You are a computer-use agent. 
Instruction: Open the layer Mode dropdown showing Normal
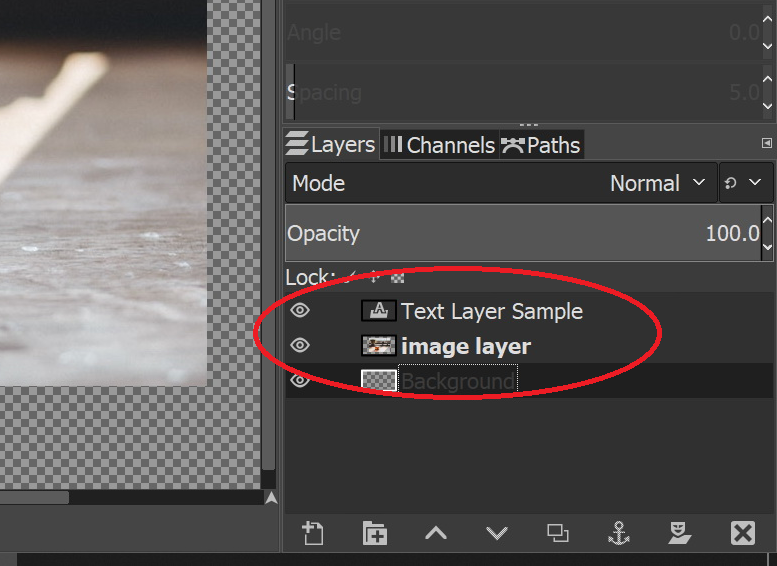tap(501, 184)
